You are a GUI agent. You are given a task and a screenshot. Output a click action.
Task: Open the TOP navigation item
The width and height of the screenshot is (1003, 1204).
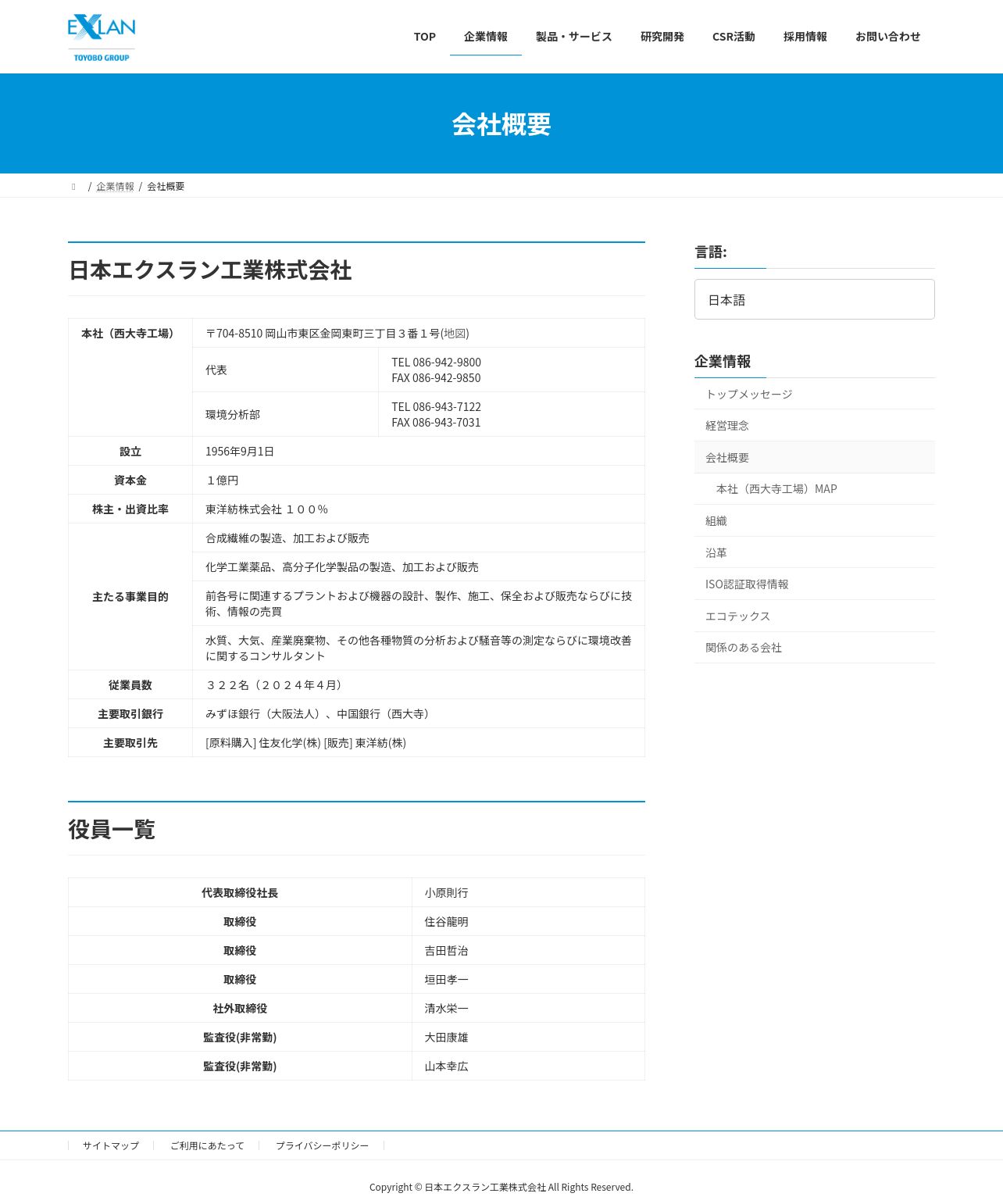coord(425,37)
